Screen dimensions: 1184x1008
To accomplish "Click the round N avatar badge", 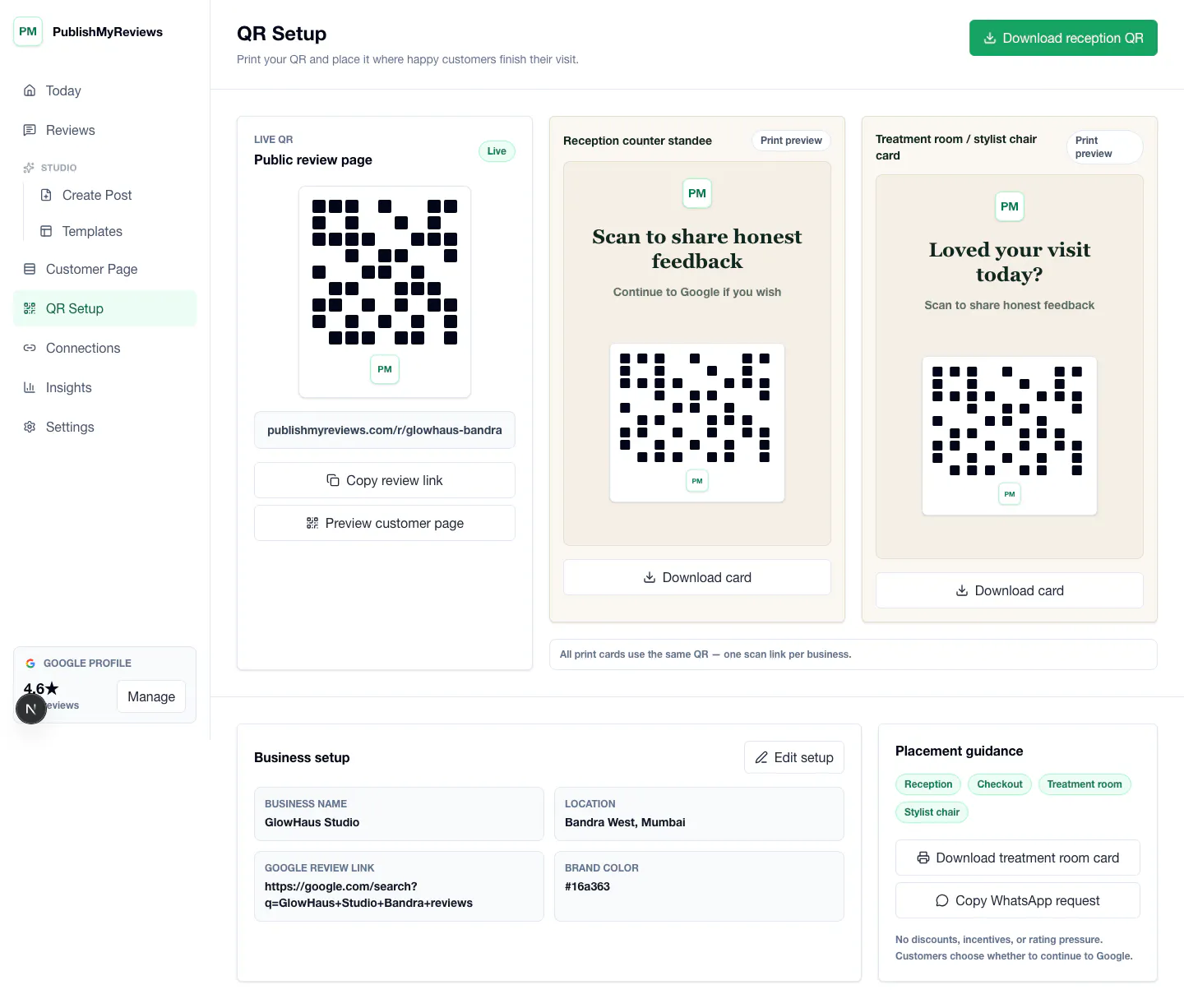I will [31, 709].
